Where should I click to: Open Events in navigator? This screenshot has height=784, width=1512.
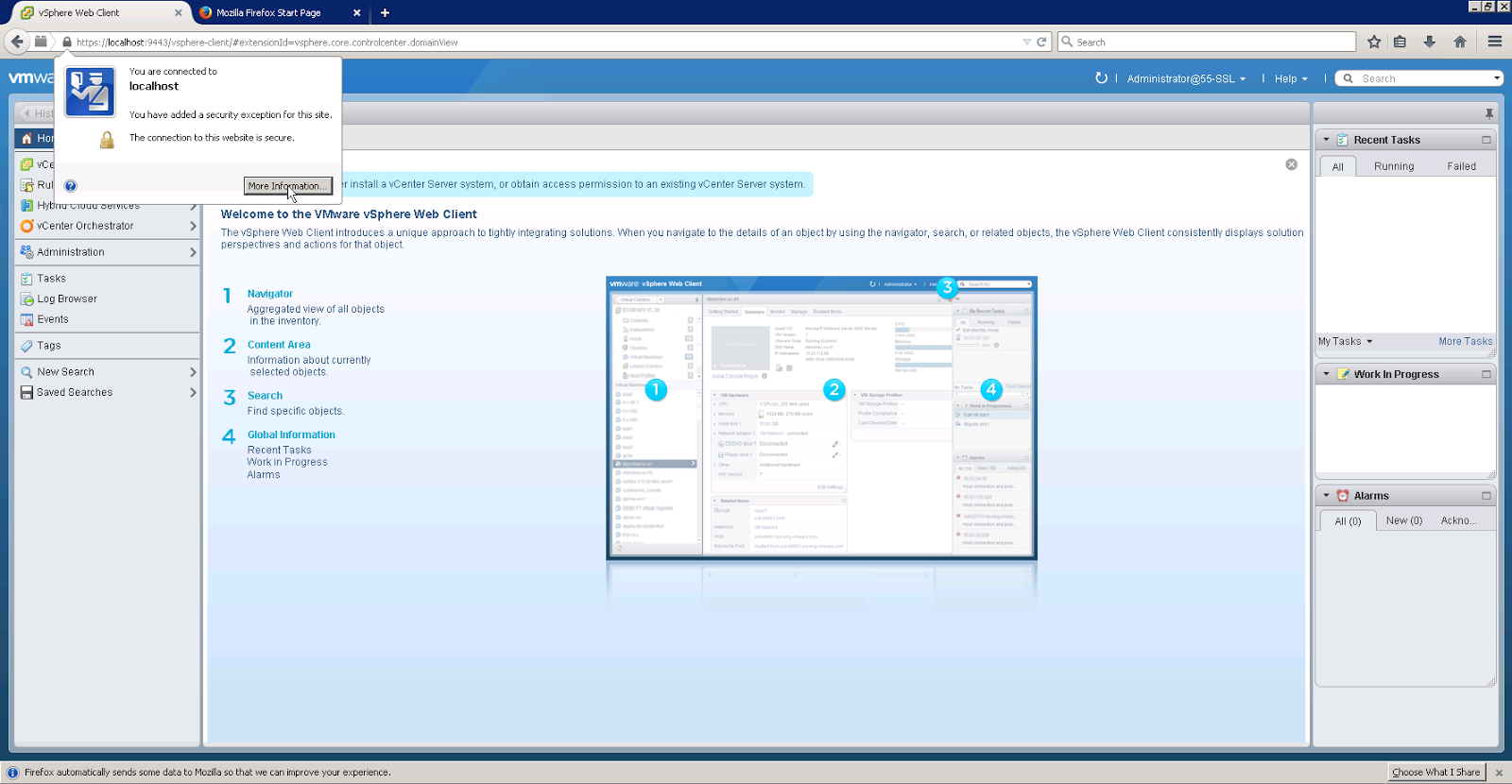click(x=53, y=320)
